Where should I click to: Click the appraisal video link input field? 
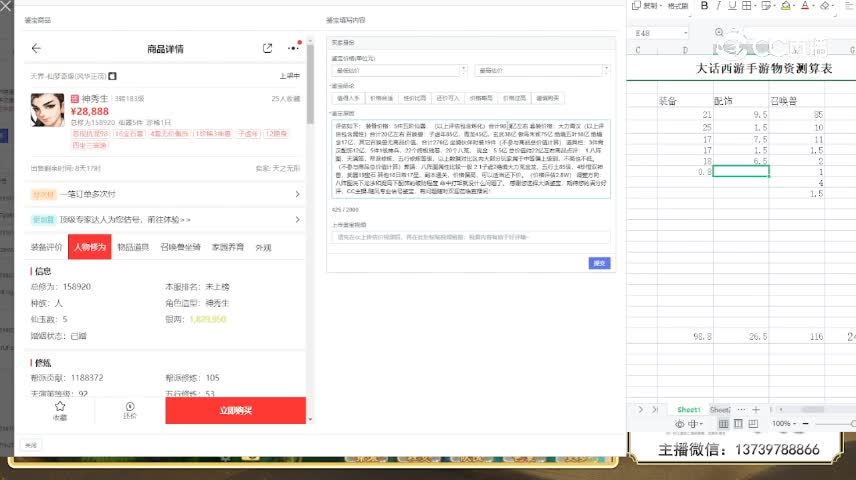click(470, 238)
